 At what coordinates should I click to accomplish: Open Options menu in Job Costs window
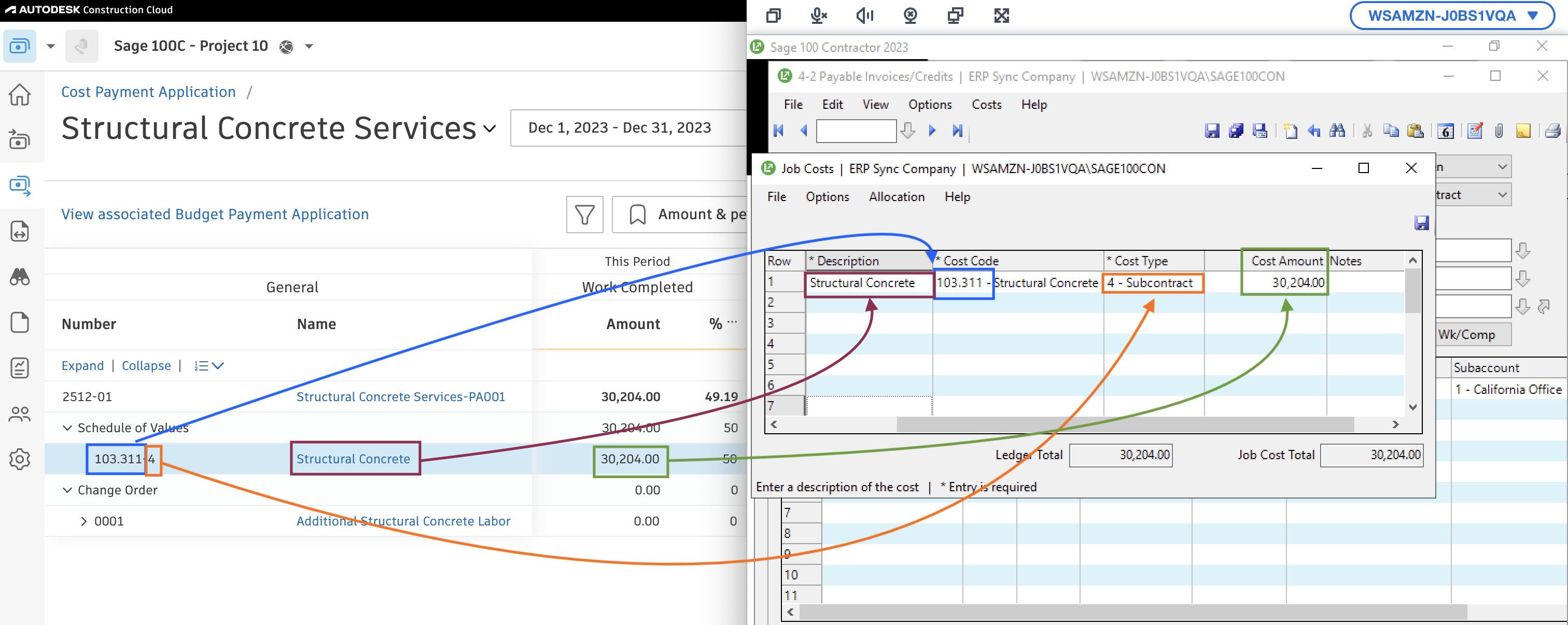[x=827, y=196]
